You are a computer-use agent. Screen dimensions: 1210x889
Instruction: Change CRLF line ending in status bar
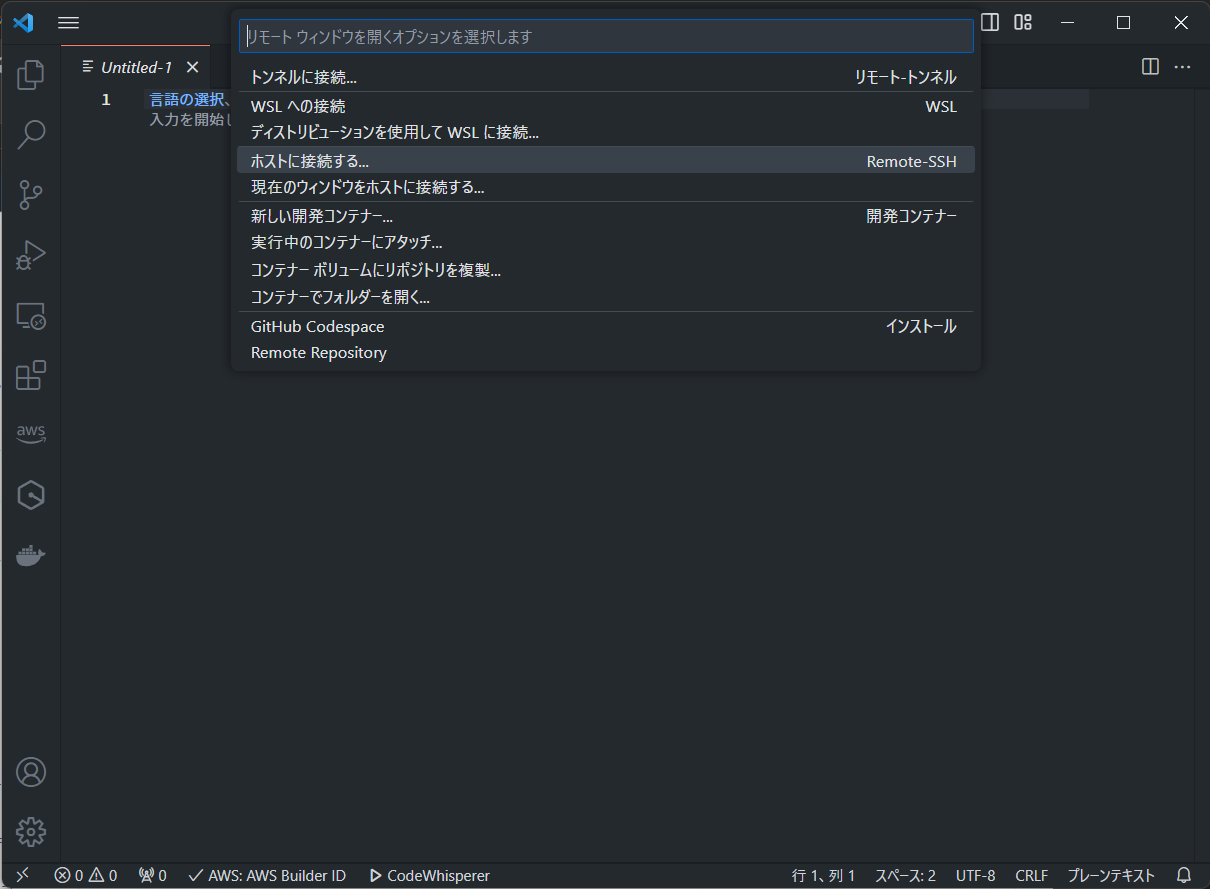pos(1031,875)
